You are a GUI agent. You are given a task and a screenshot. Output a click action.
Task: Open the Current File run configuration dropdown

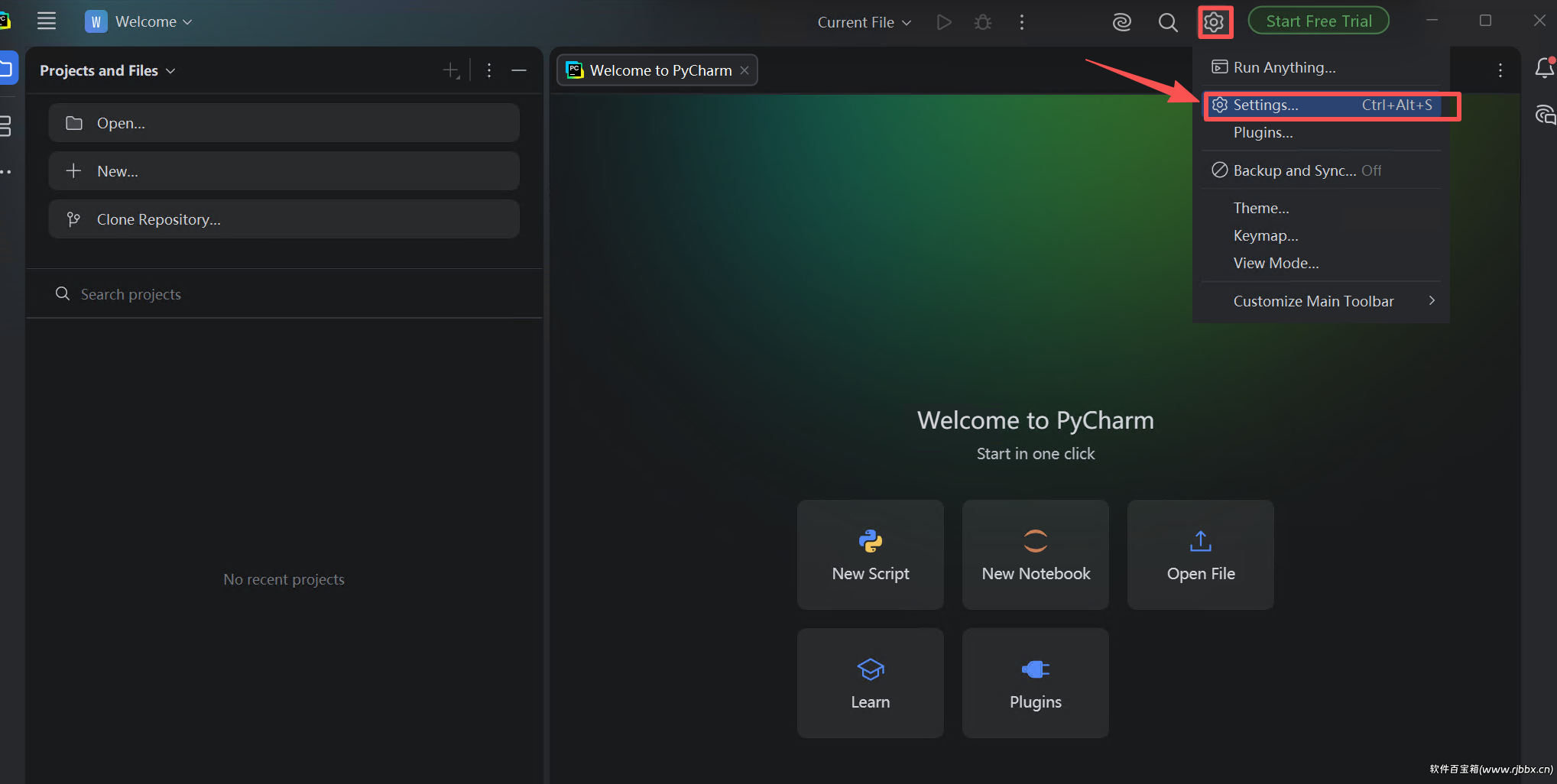pos(864,22)
